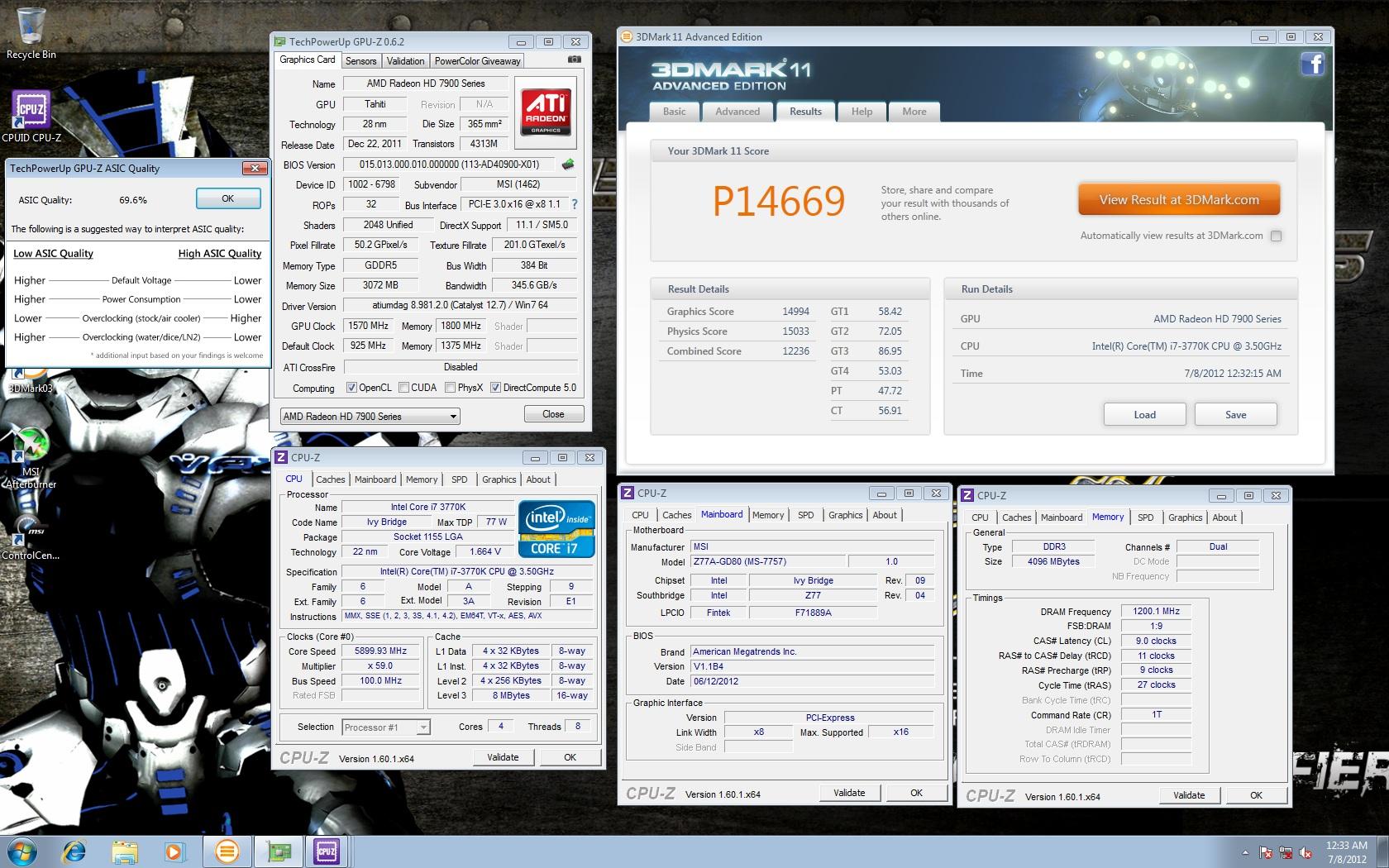This screenshot has height=868, width=1389.
Task: Open Graphics tab in the Mainboard CPU-Z window
Action: pyautogui.click(x=845, y=515)
